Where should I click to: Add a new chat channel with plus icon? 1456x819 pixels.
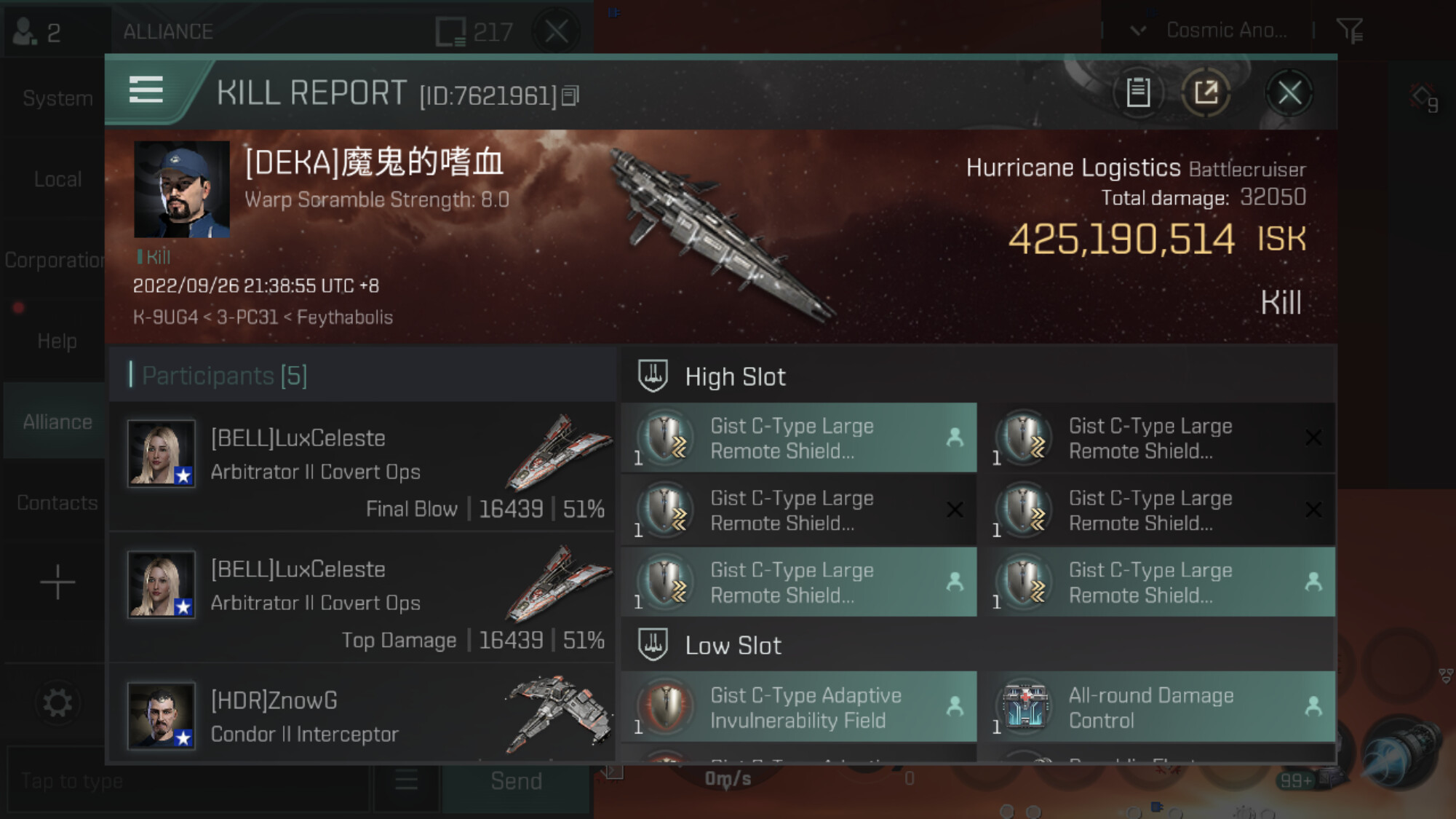(57, 582)
